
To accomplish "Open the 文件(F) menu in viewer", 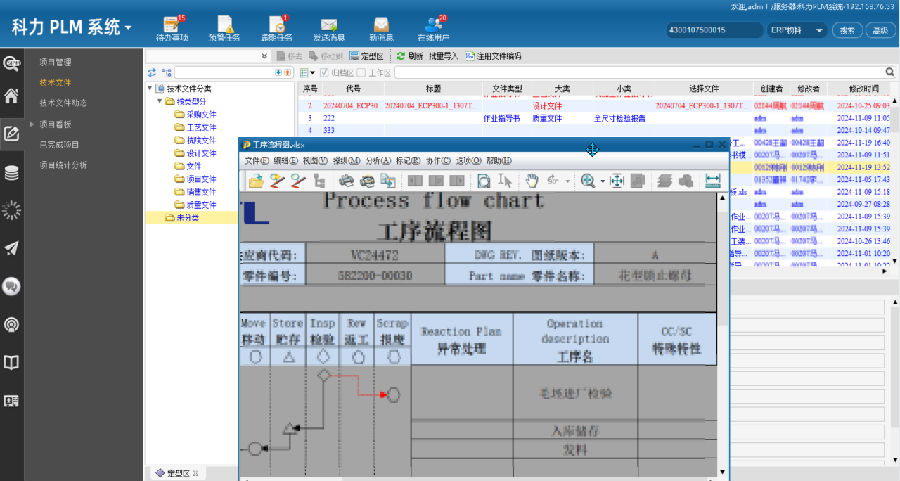I will click(258, 160).
